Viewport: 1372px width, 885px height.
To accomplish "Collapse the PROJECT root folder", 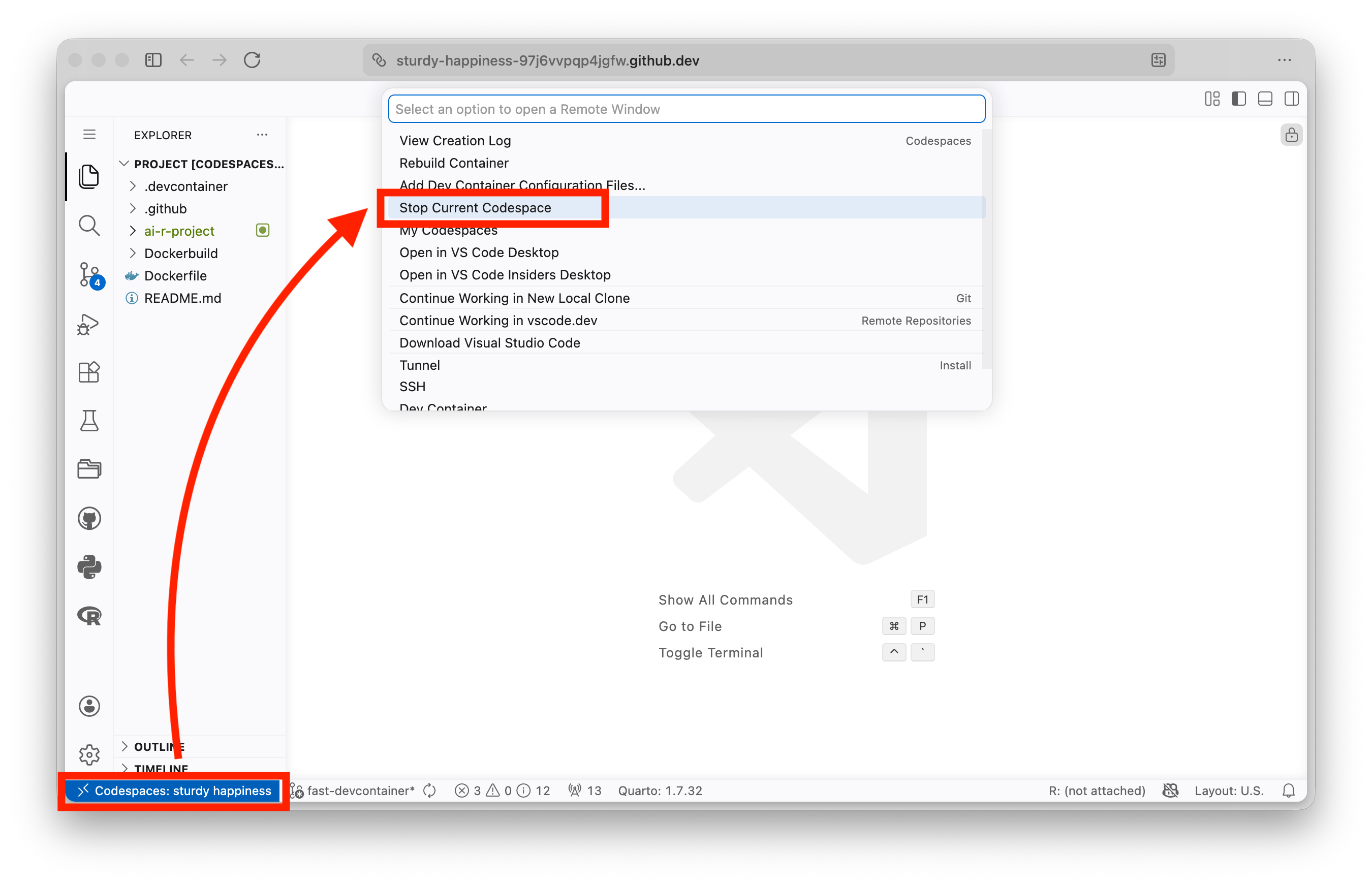I will coord(200,165).
